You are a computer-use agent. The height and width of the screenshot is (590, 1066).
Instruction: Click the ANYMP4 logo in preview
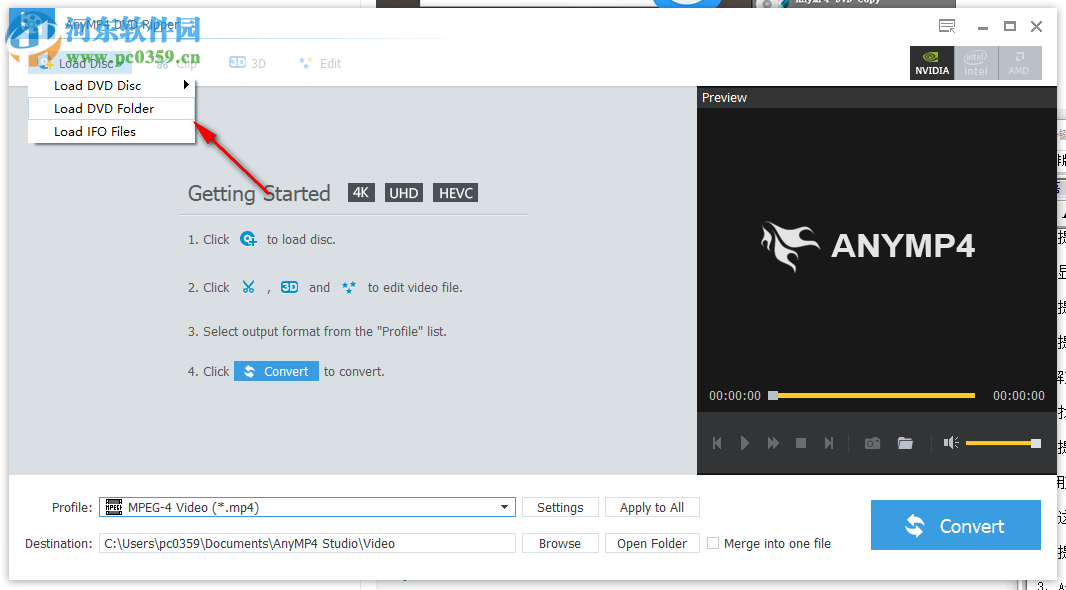(868, 246)
